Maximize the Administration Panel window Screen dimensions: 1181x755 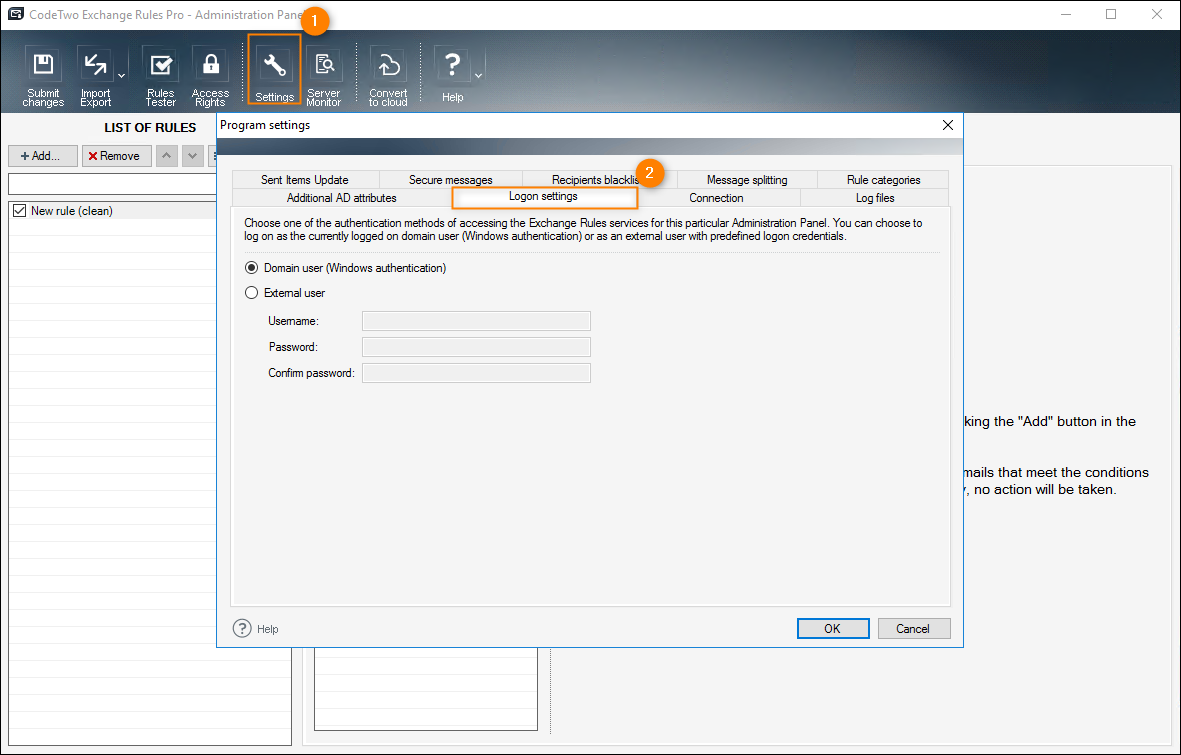pyautogui.click(x=1111, y=14)
